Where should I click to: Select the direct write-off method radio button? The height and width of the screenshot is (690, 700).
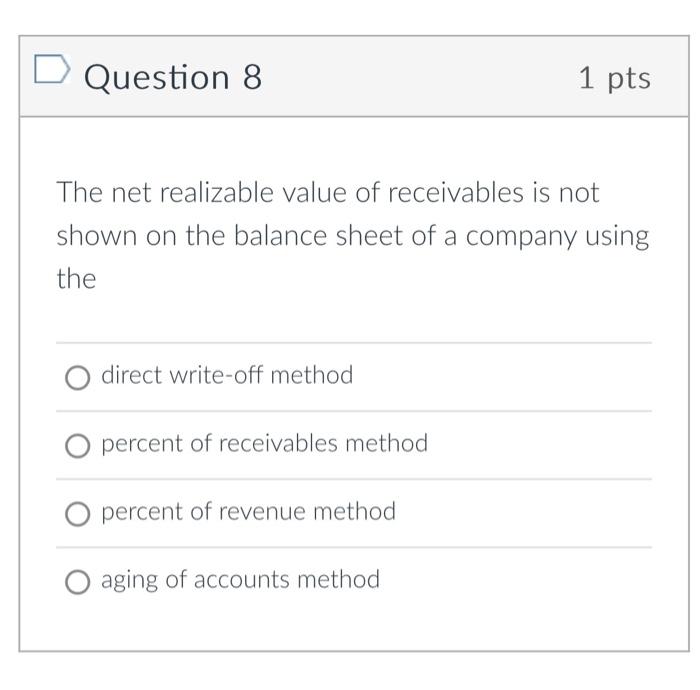(x=77, y=377)
